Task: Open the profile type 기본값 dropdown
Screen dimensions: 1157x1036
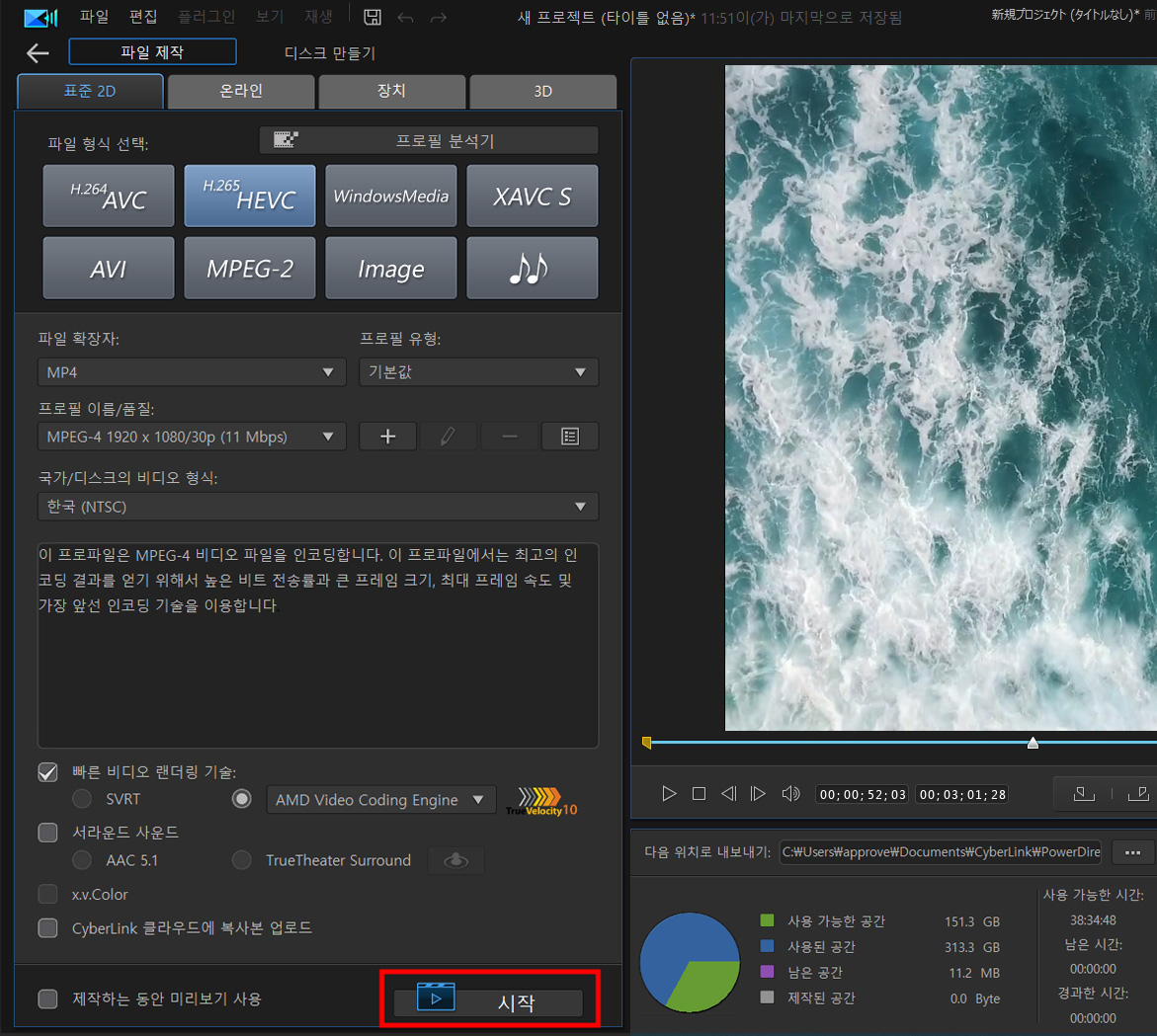Action: click(x=479, y=372)
